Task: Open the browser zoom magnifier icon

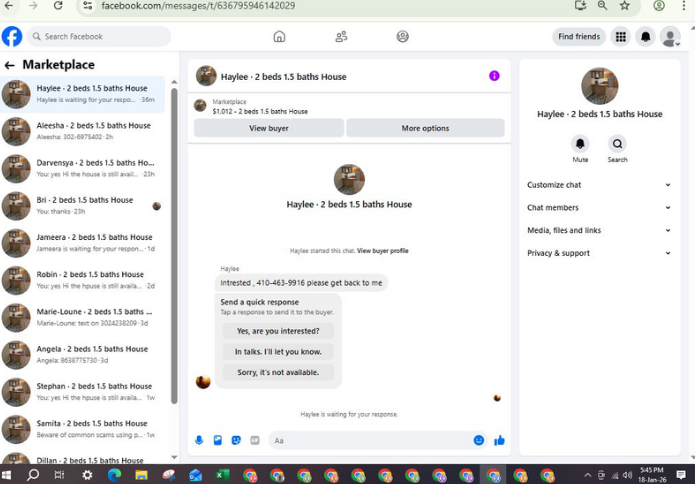Action: click(x=602, y=5)
